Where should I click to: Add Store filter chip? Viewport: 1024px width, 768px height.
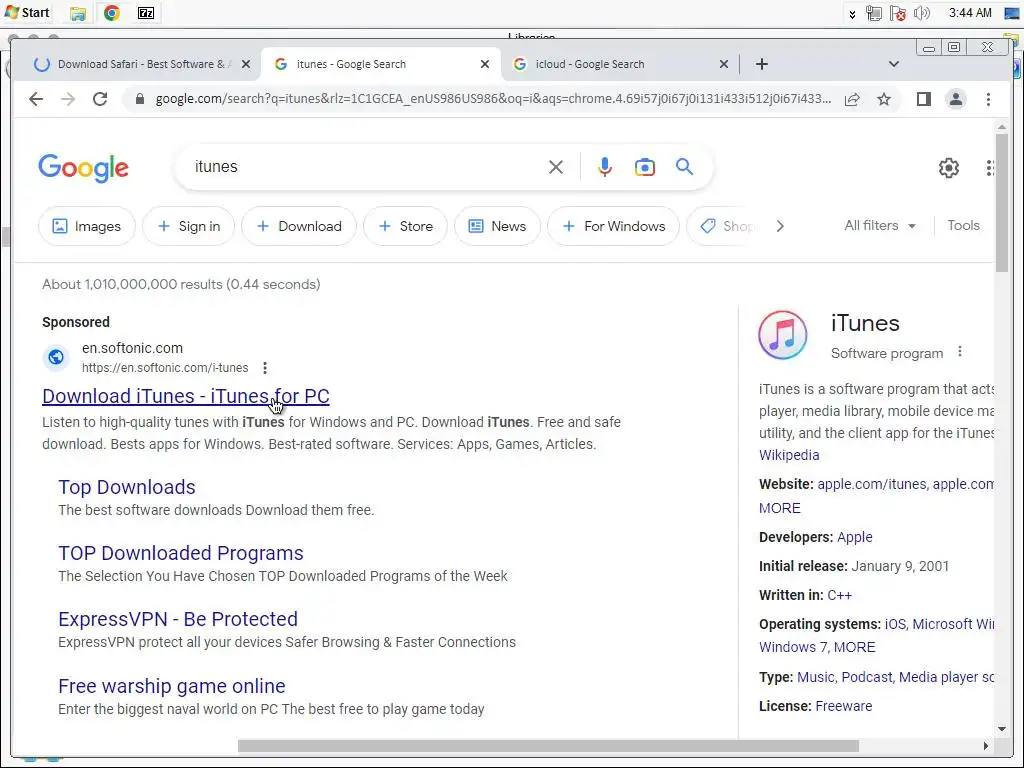pyautogui.click(x=406, y=226)
